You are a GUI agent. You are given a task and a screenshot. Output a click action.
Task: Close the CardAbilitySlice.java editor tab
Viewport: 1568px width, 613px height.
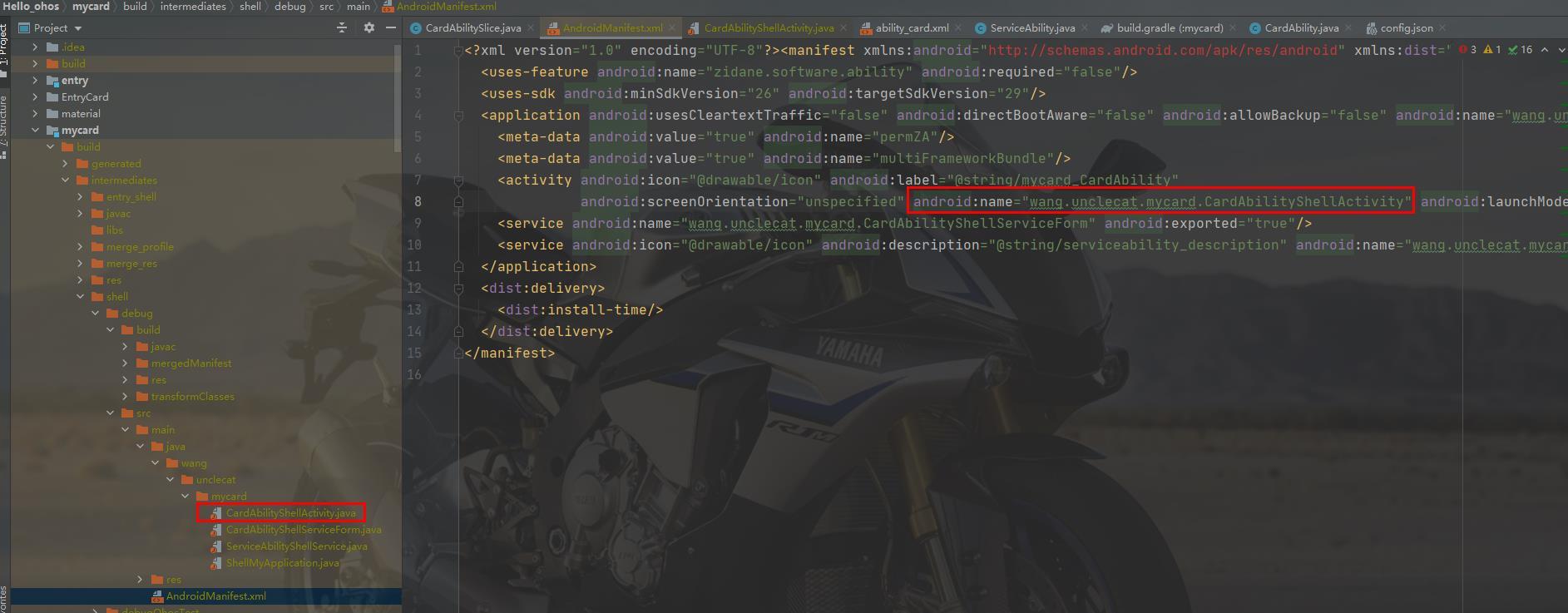tap(531, 27)
